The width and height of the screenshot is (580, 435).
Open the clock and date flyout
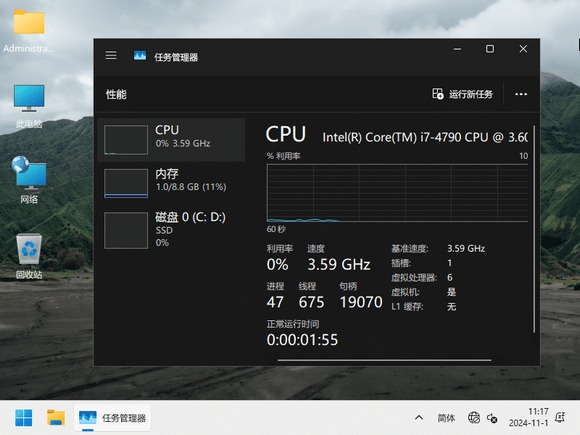click(528, 417)
